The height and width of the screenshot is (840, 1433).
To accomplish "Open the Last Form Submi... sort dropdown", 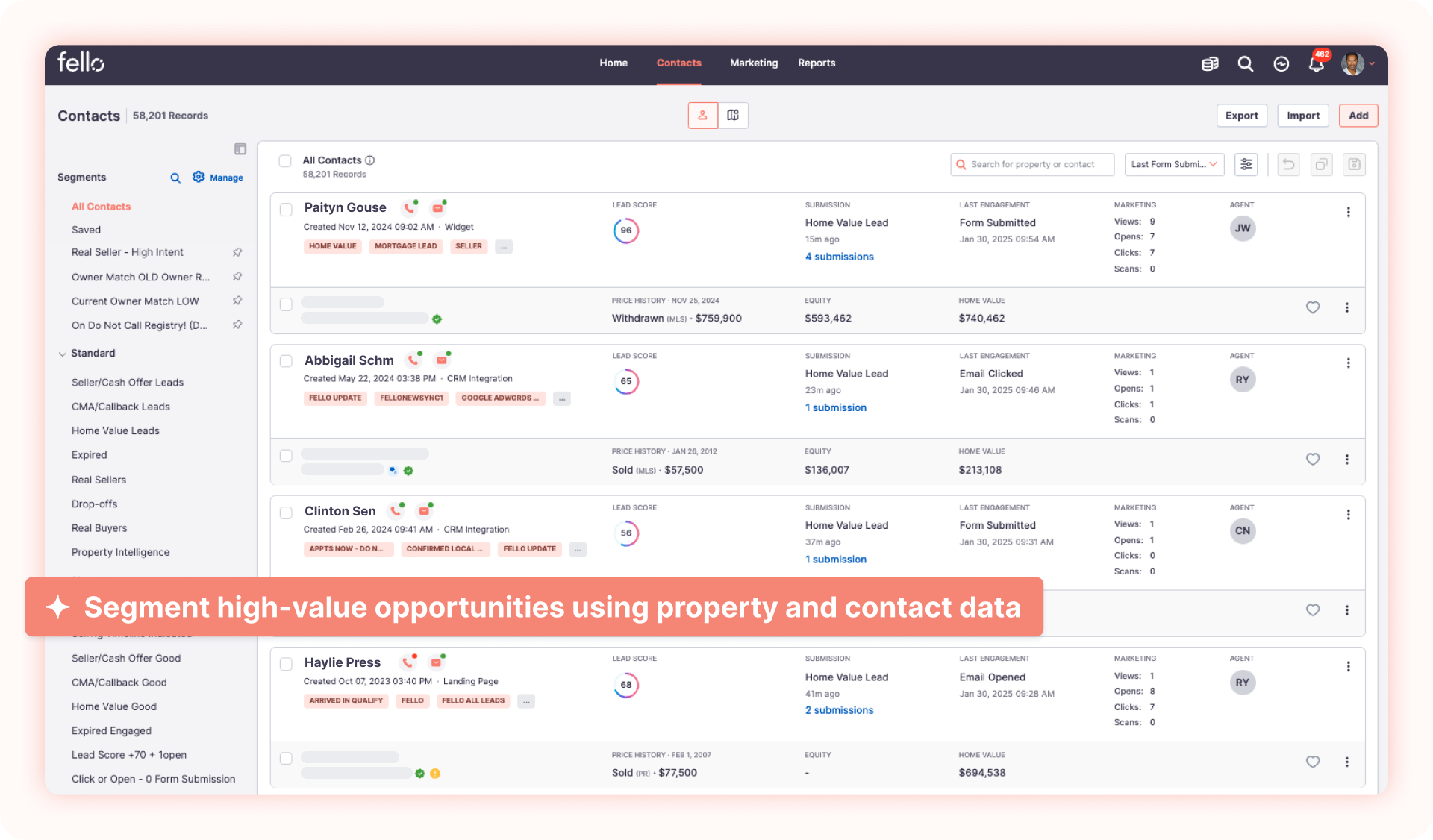I will coord(1174,164).
